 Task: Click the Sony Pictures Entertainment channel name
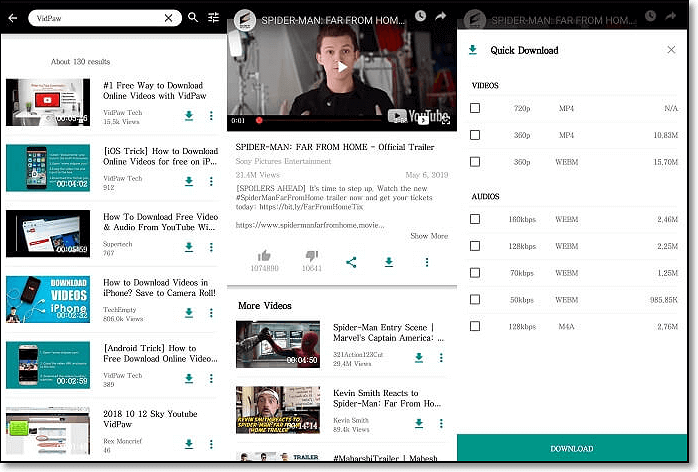coord(283,161)
